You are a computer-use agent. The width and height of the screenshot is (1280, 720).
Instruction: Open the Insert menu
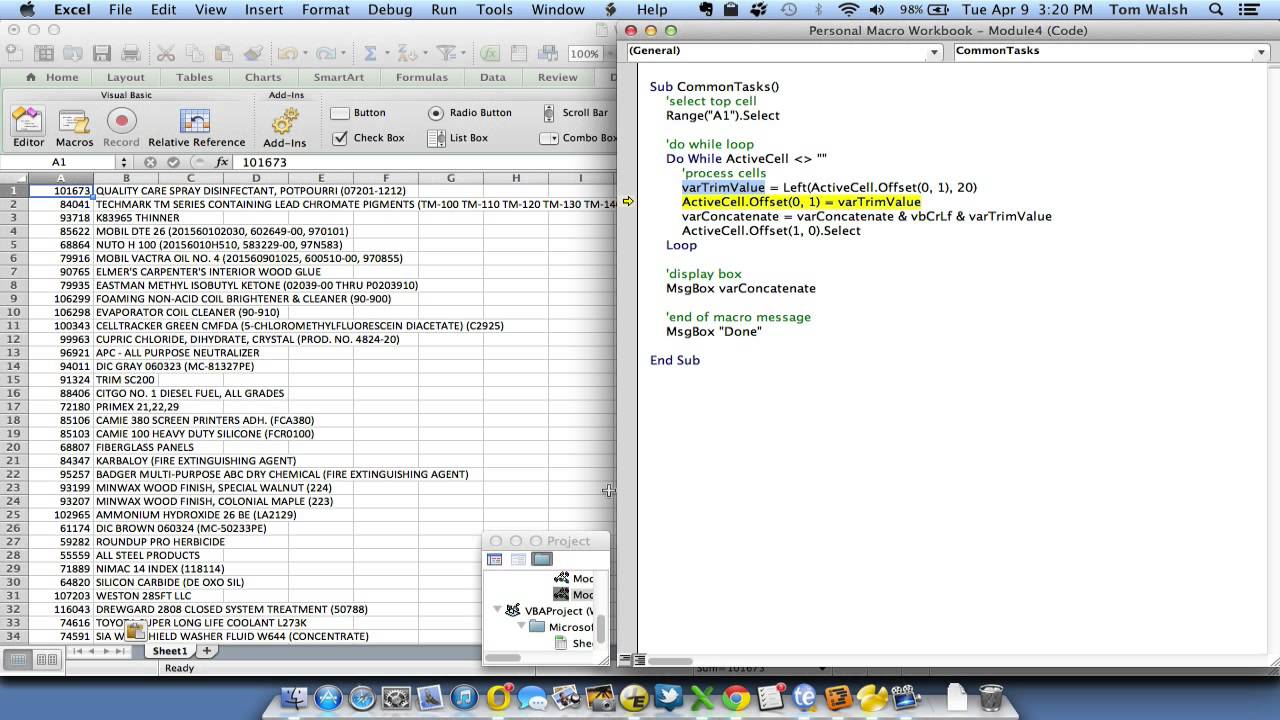click(x=263, y=10)
